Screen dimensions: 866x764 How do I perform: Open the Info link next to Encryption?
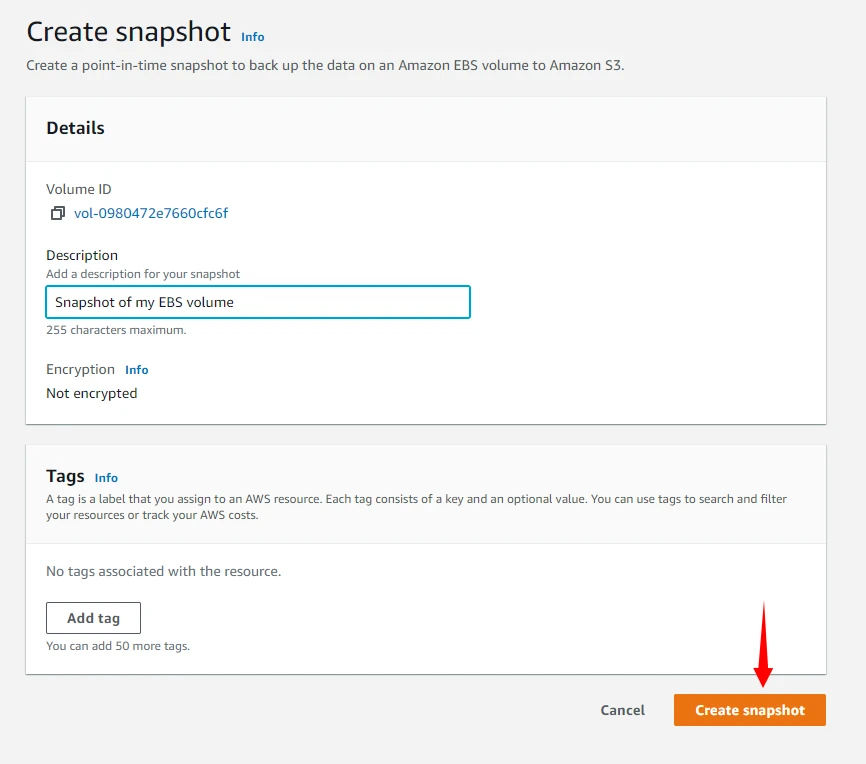(137, 370)
